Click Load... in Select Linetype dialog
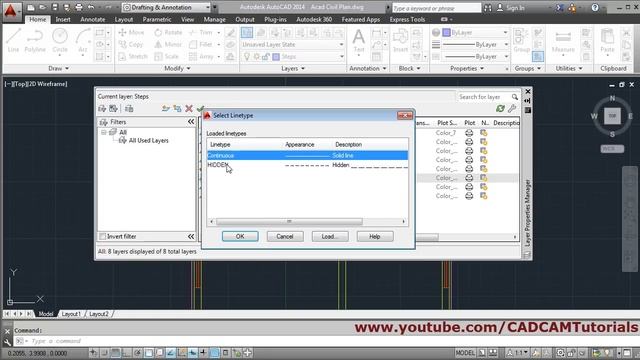Image resolution: width=640 pixels, height=360 pixels. point(330,236)
